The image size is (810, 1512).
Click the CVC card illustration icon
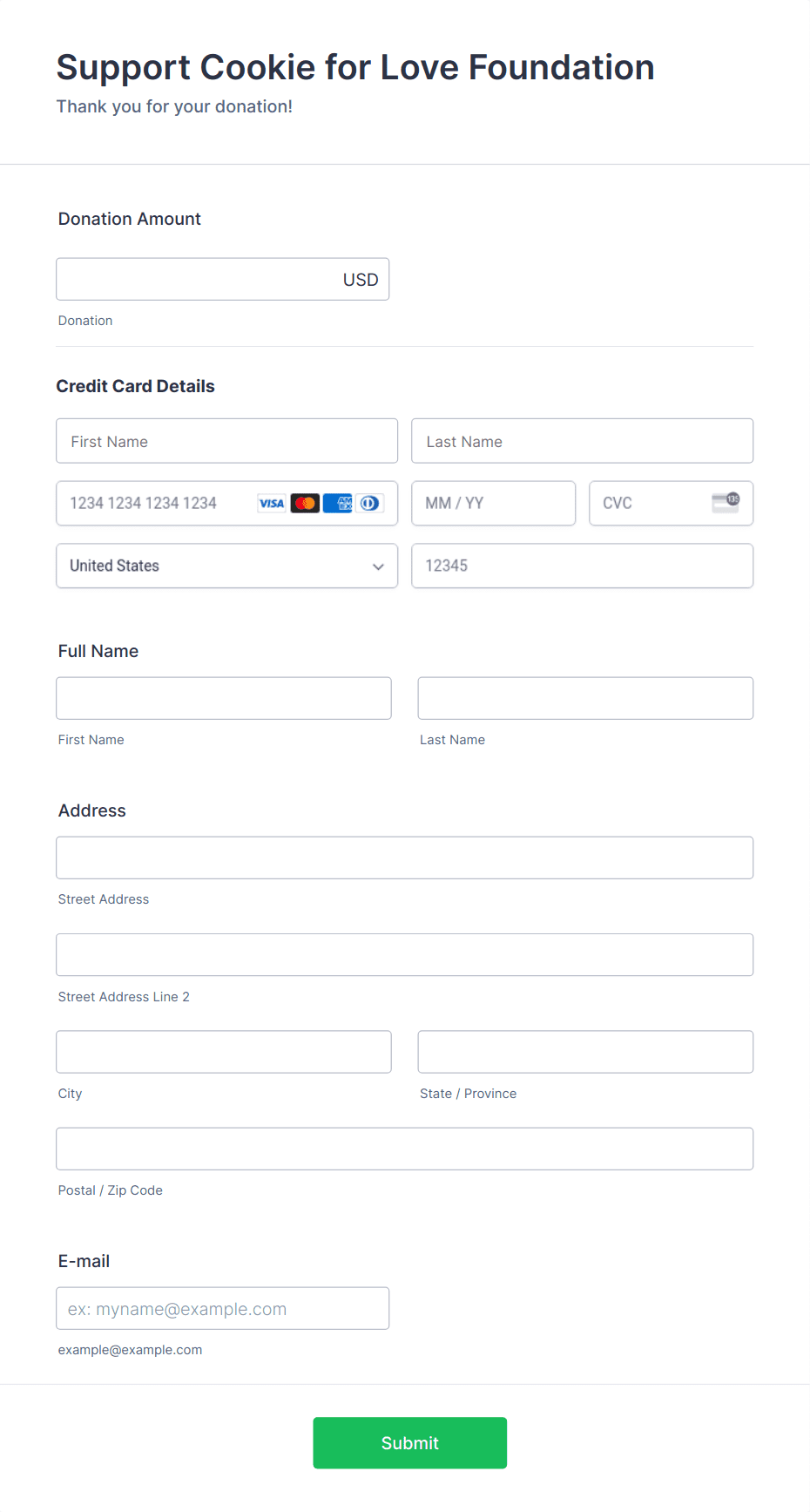click(726, 503)
